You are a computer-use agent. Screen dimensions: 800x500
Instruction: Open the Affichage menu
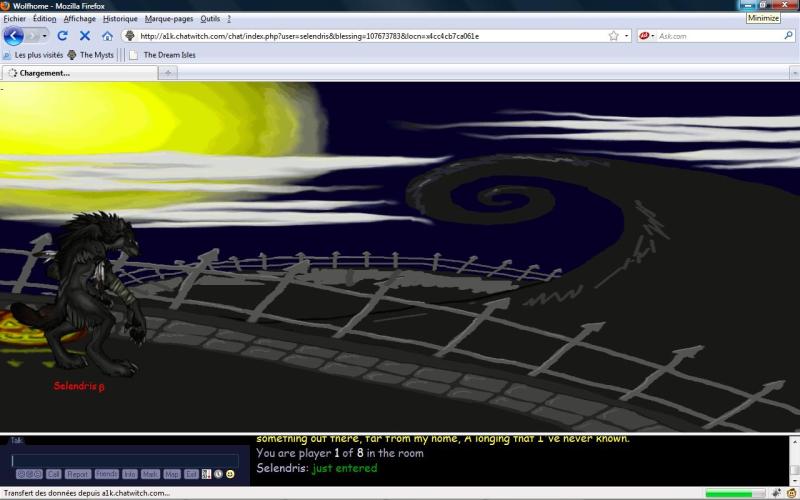80,19
